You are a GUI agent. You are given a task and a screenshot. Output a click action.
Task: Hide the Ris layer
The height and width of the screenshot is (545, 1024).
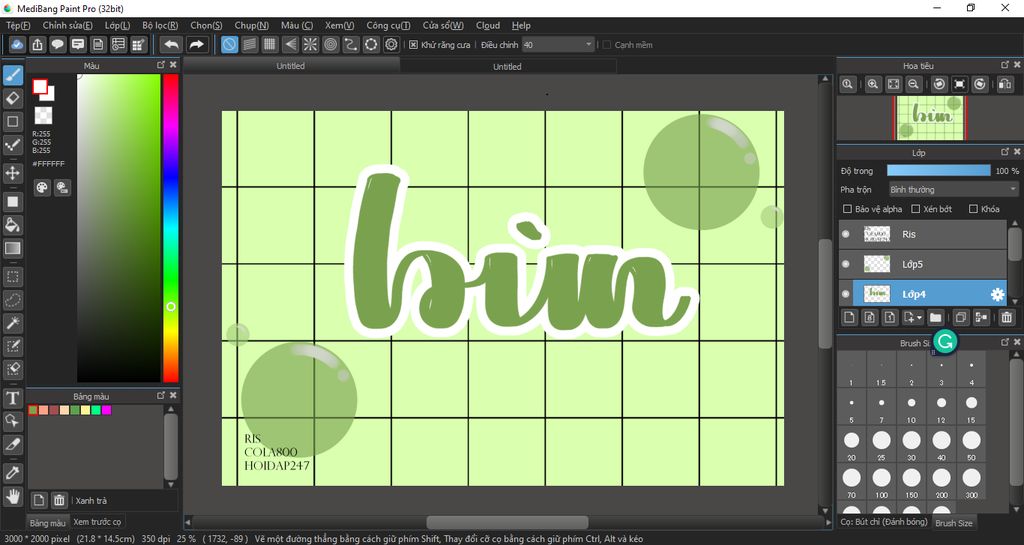(x=846, y=234)
